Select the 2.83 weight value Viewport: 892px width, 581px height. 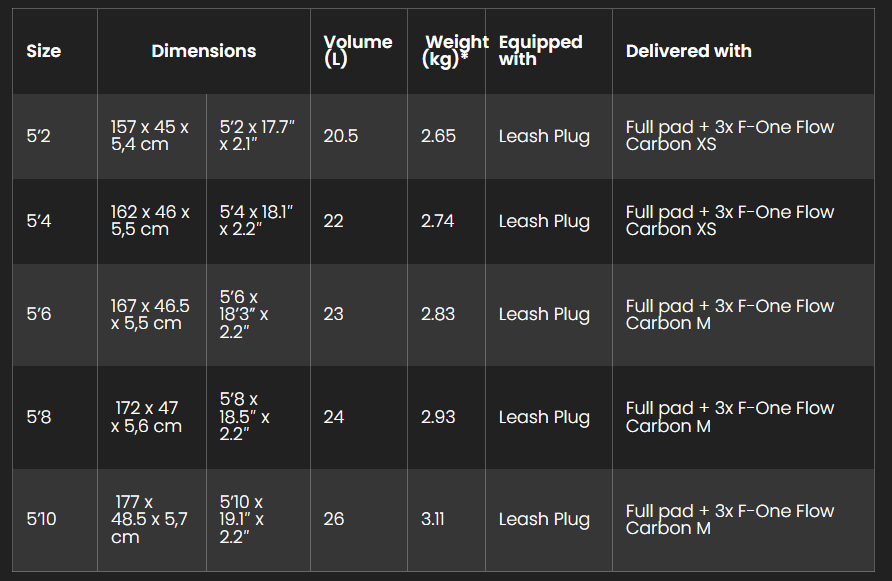pyautogui.click(x=438, y=314)
